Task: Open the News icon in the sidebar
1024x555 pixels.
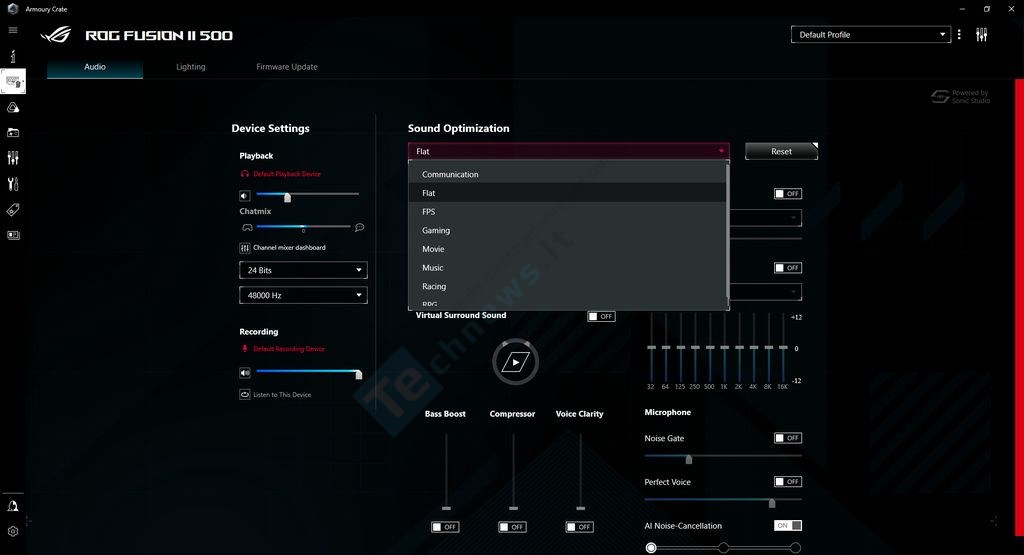Action: click(x=12, y=235)
